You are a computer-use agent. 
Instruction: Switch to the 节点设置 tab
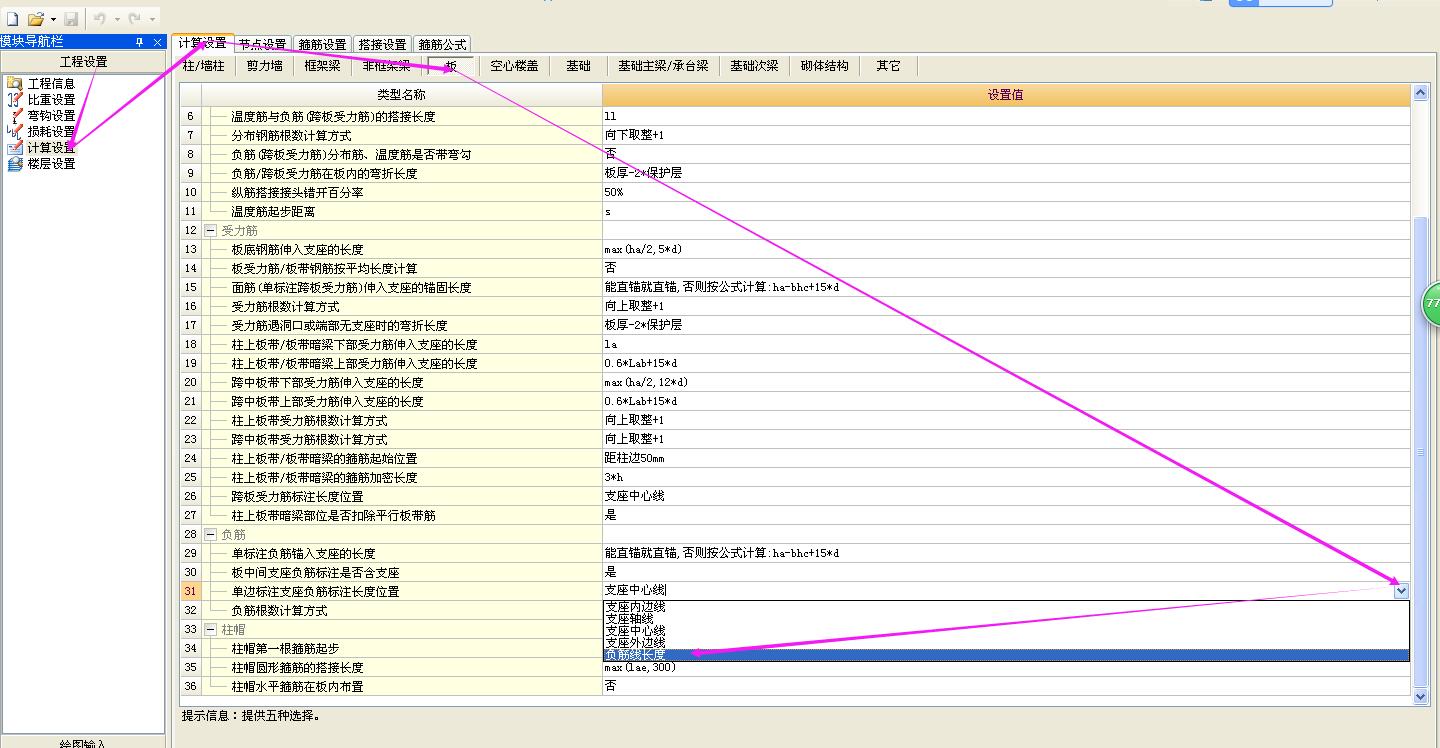pos(262,44)
